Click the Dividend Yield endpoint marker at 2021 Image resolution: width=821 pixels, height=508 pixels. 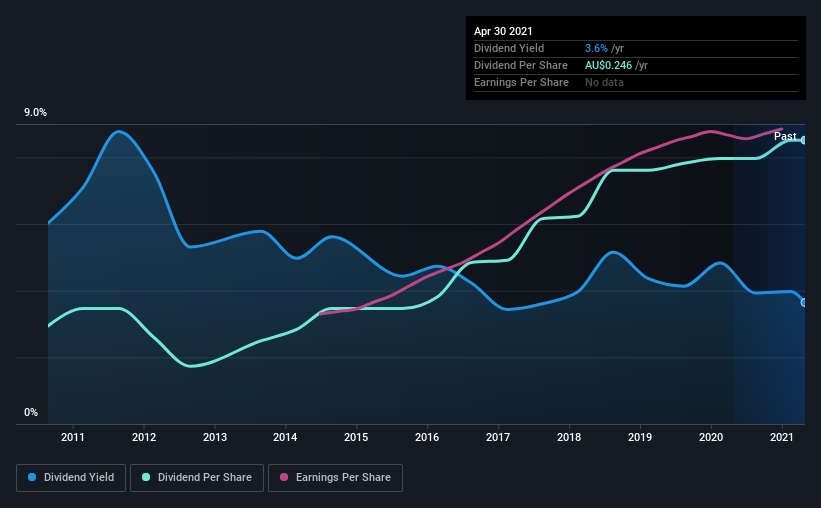[804, 303]
